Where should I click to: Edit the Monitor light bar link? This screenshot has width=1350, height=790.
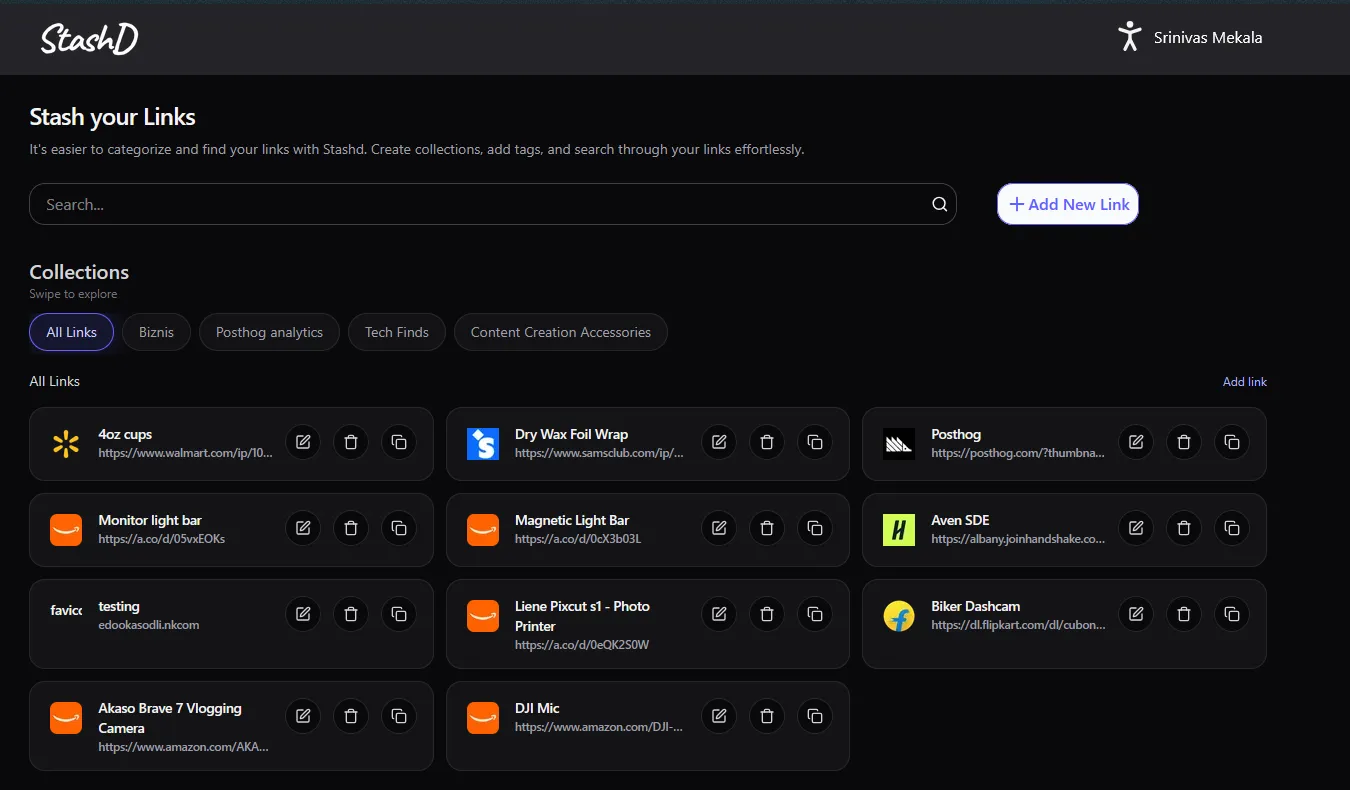(x=303, y=528)
